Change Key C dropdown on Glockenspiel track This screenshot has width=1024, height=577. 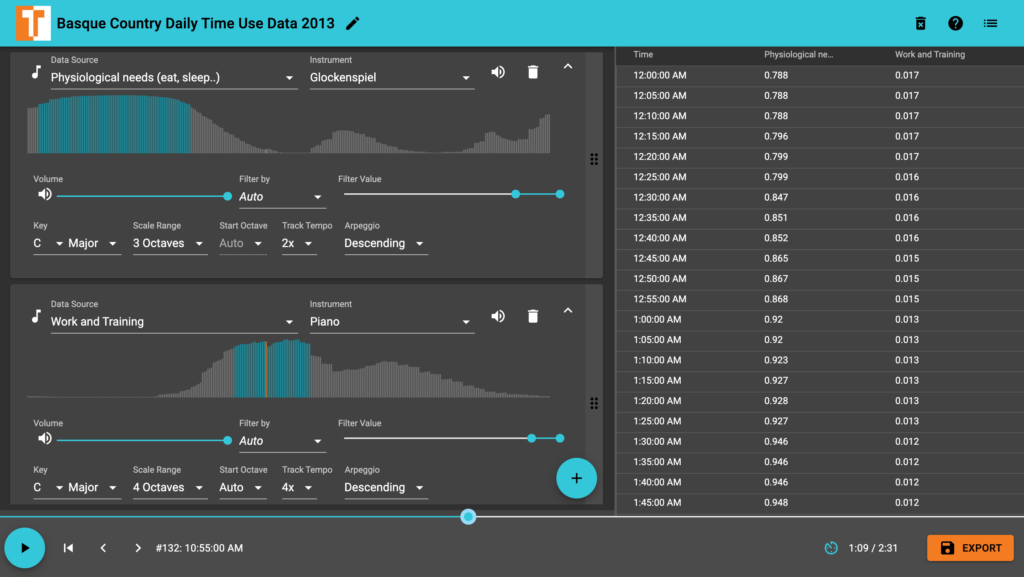click(48, 243)
